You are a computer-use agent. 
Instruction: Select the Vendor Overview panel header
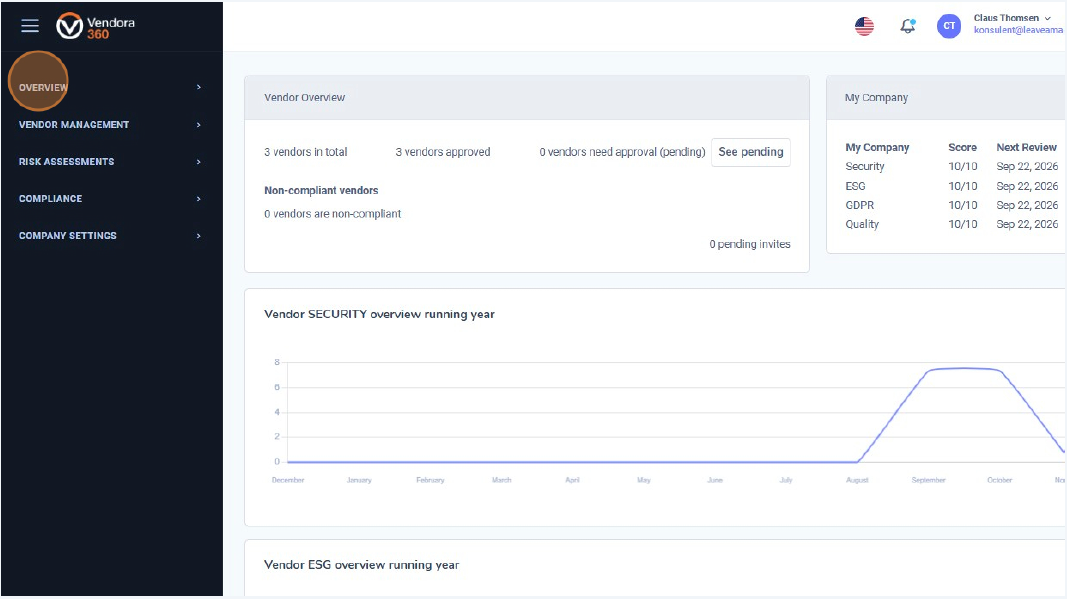point(304,97)
